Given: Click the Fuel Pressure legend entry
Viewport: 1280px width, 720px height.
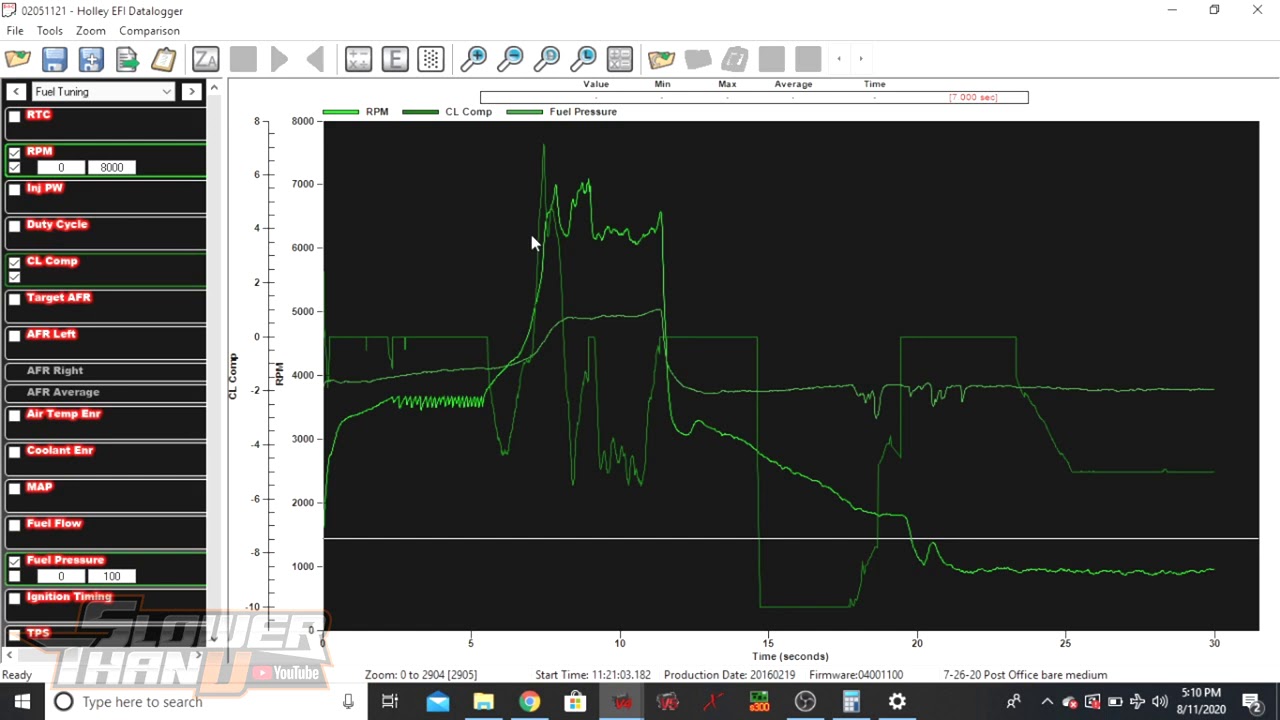Looking at the screenshot, I should click(x=562, y=112).
